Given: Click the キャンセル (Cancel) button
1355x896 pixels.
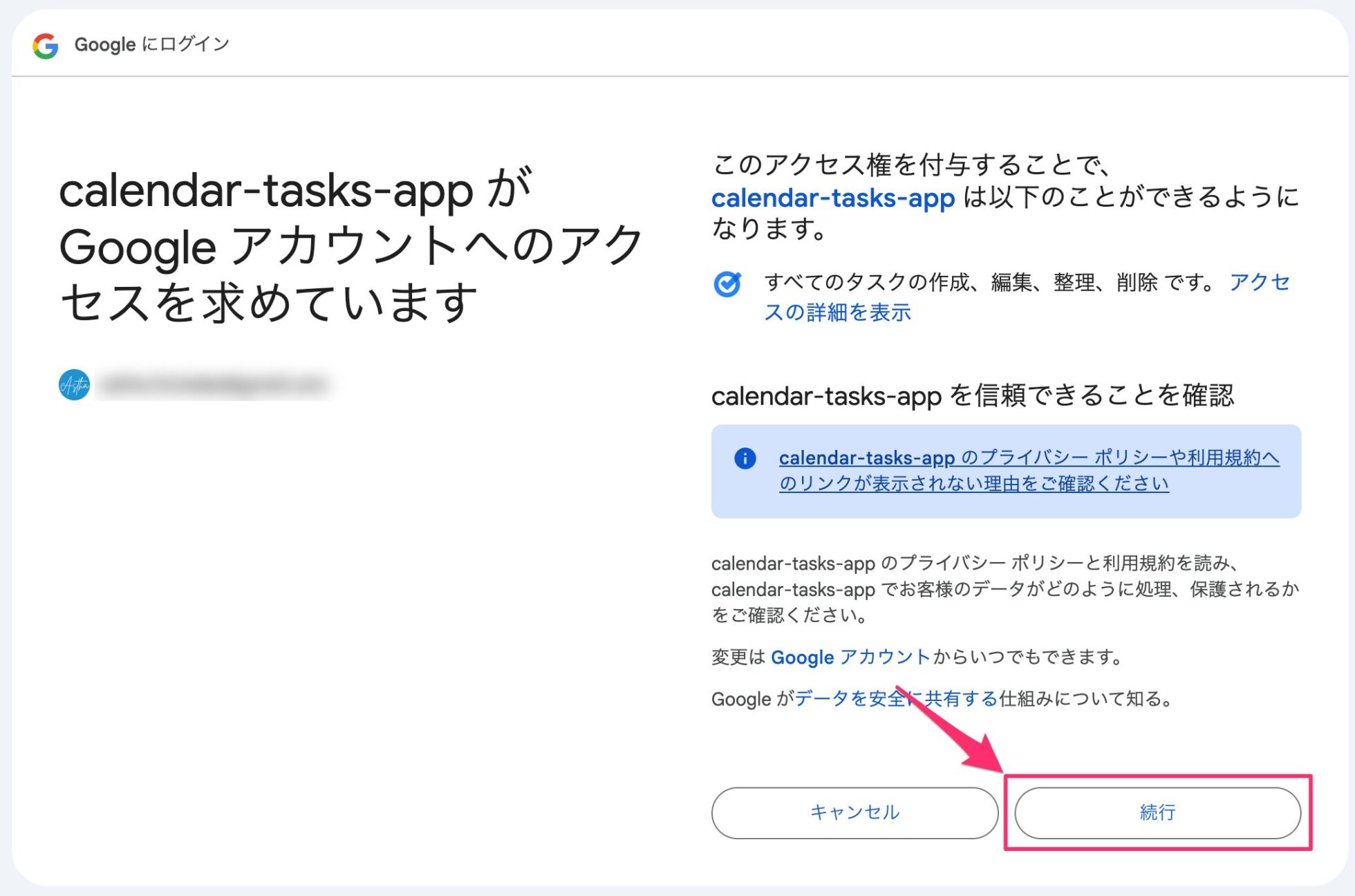Looking at the screenshot, I should click(x=854, y=812).
